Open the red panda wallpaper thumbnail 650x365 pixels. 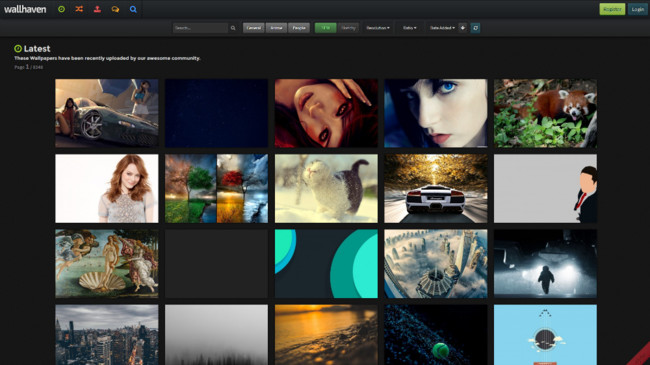(545, 113)
